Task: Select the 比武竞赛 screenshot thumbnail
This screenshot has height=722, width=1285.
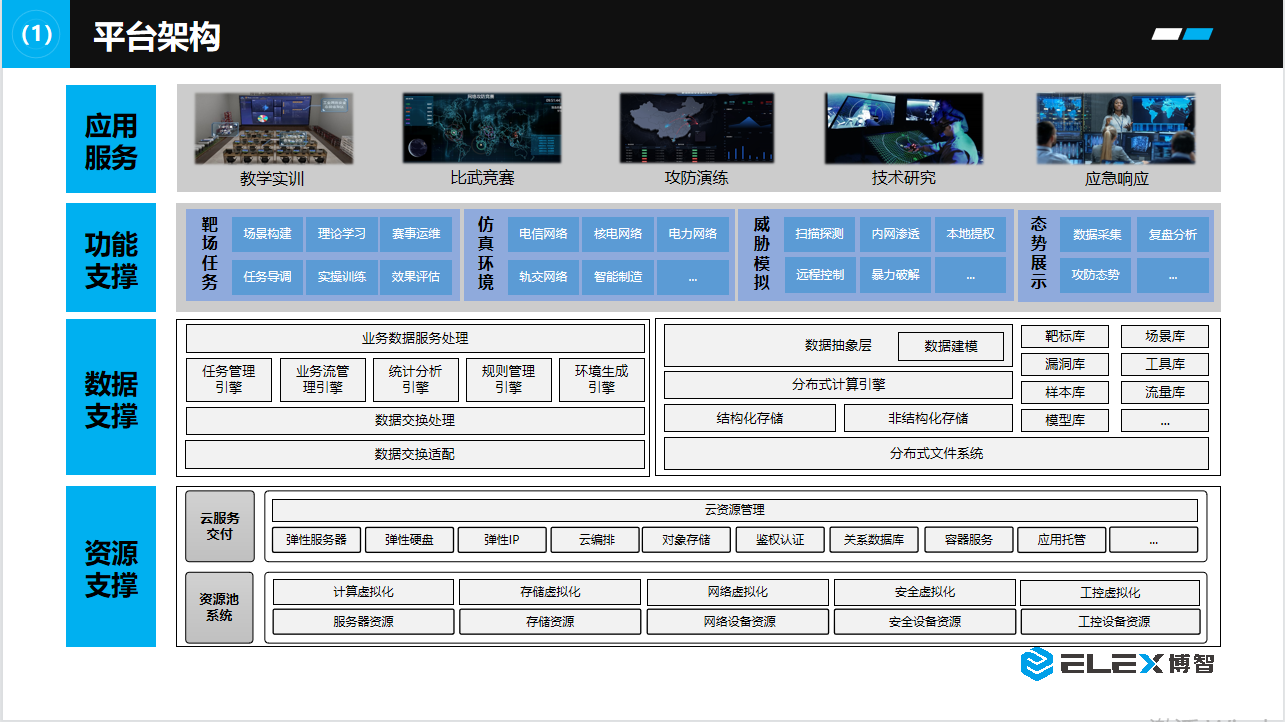Action: point(482,129)
